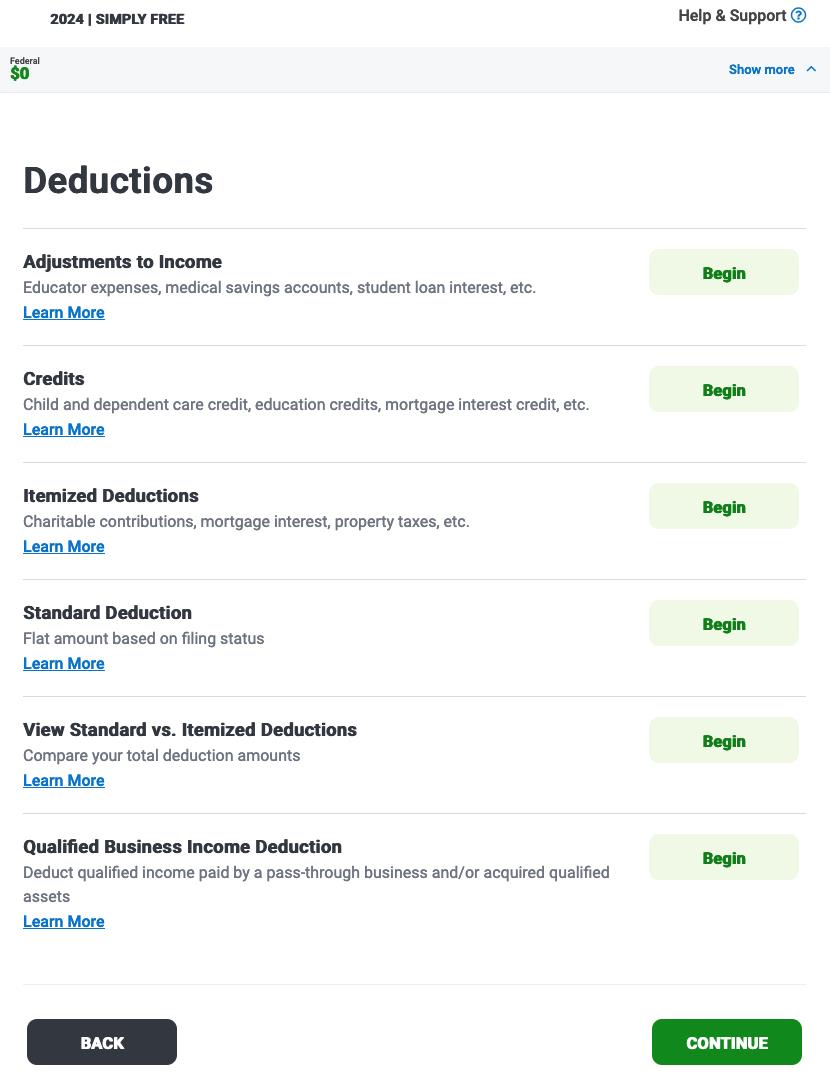Expand the Show more banner details

761,69
